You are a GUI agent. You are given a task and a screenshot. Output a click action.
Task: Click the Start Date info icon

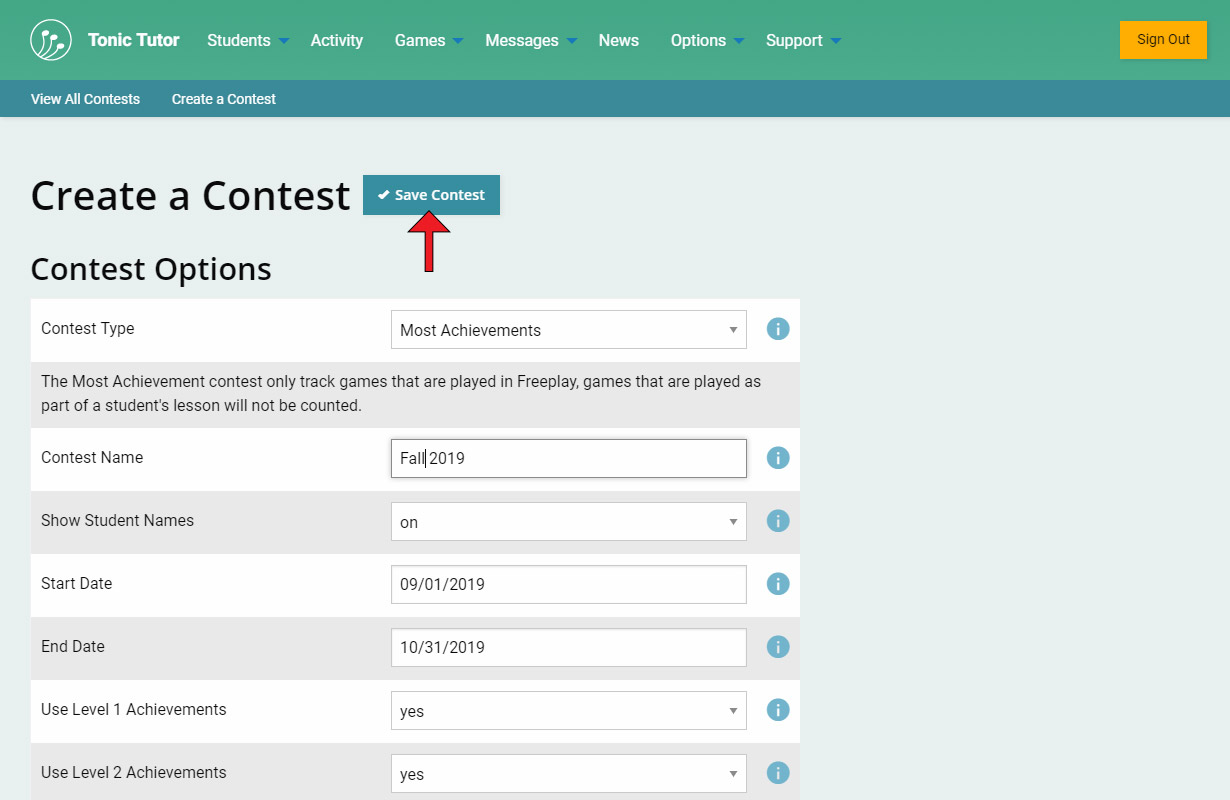coord(778,584)
